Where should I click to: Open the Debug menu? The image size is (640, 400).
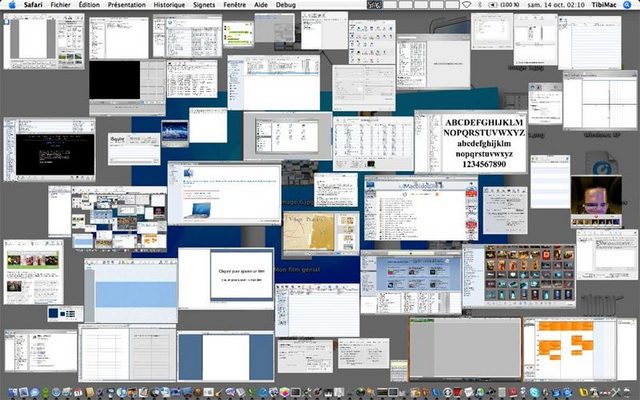[286, 5]
